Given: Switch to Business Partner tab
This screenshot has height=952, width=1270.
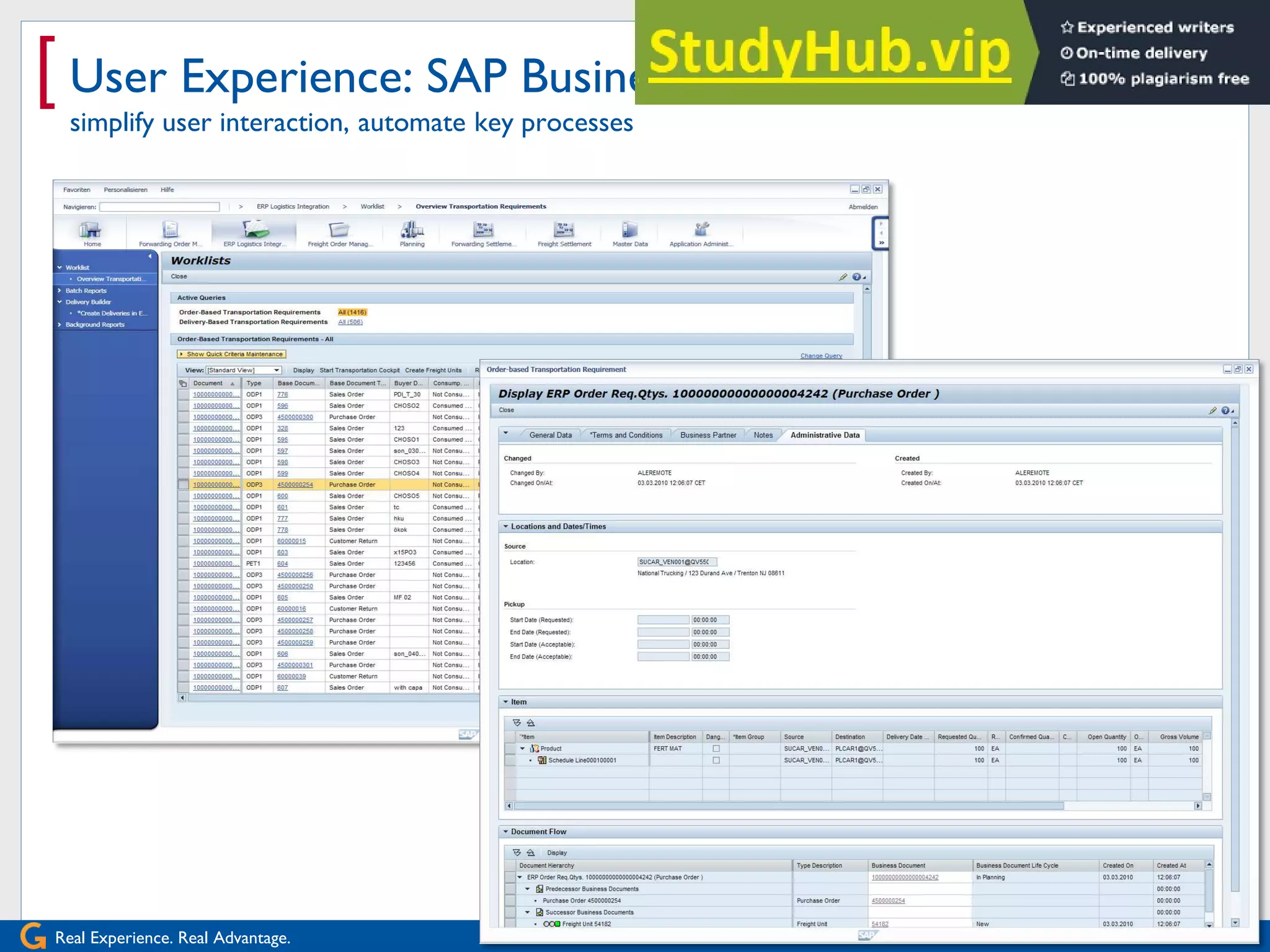Looking at the screenshot, I should pos(708,435).
